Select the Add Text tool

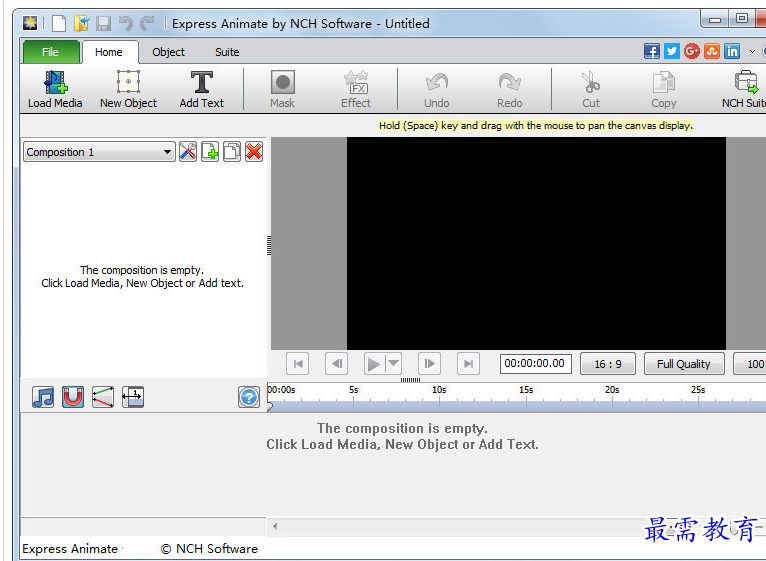pyautogui.click(x=201, y=89)
